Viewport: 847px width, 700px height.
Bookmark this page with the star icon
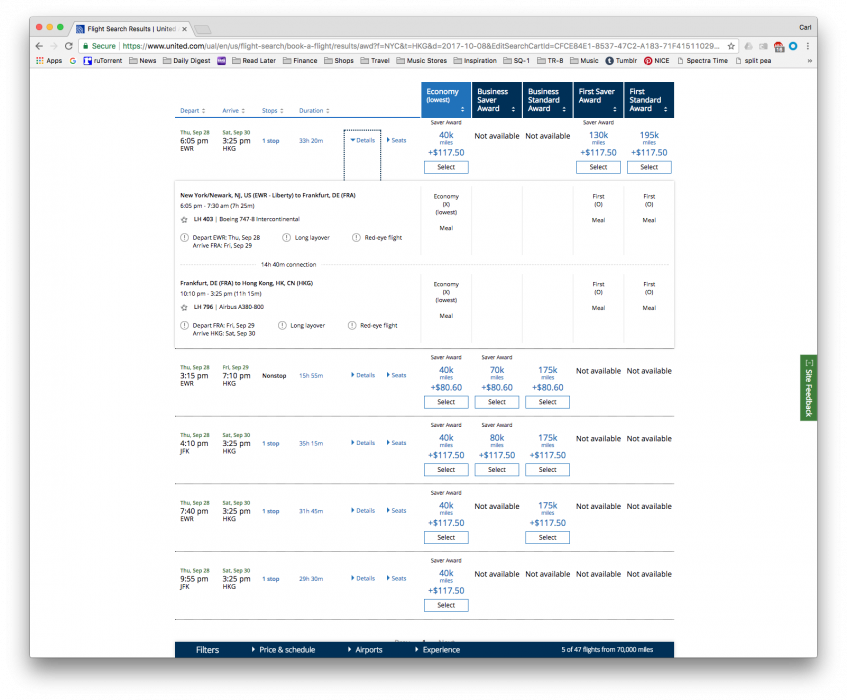click(x=731, y=46)
